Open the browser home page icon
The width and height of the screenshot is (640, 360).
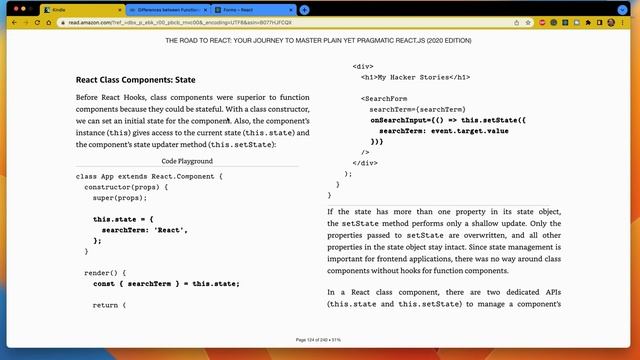click(49, 22)
